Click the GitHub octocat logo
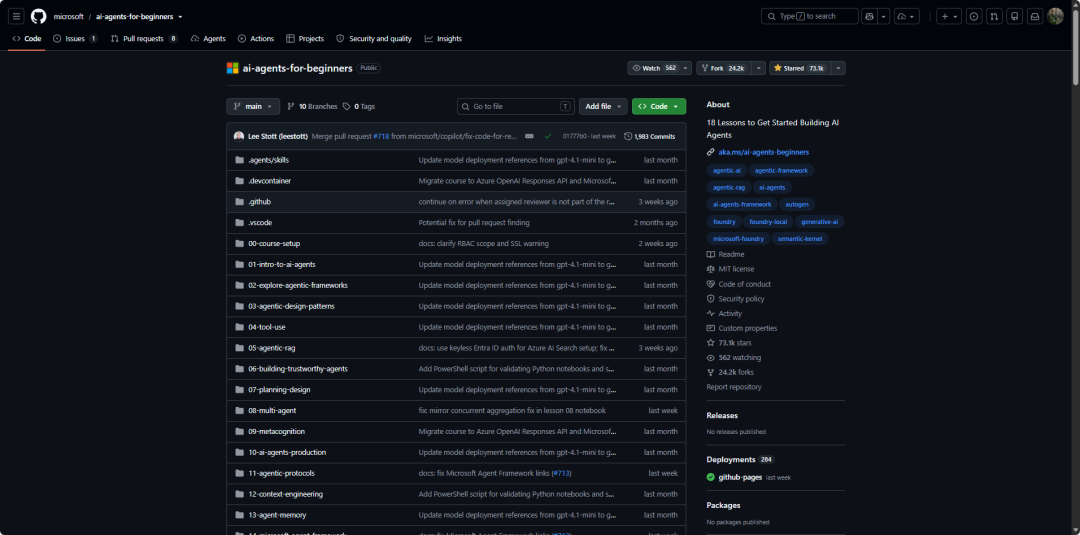 point(39,17)
